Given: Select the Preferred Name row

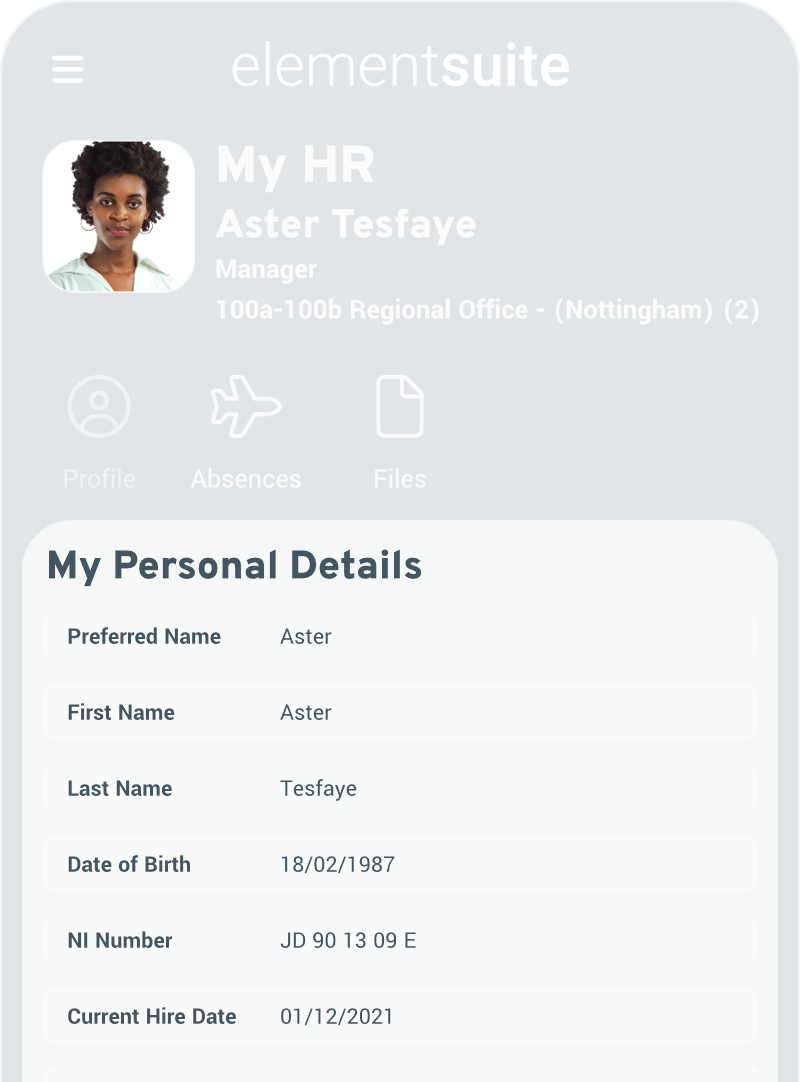Looking at the screenshot, I should 399,637.
